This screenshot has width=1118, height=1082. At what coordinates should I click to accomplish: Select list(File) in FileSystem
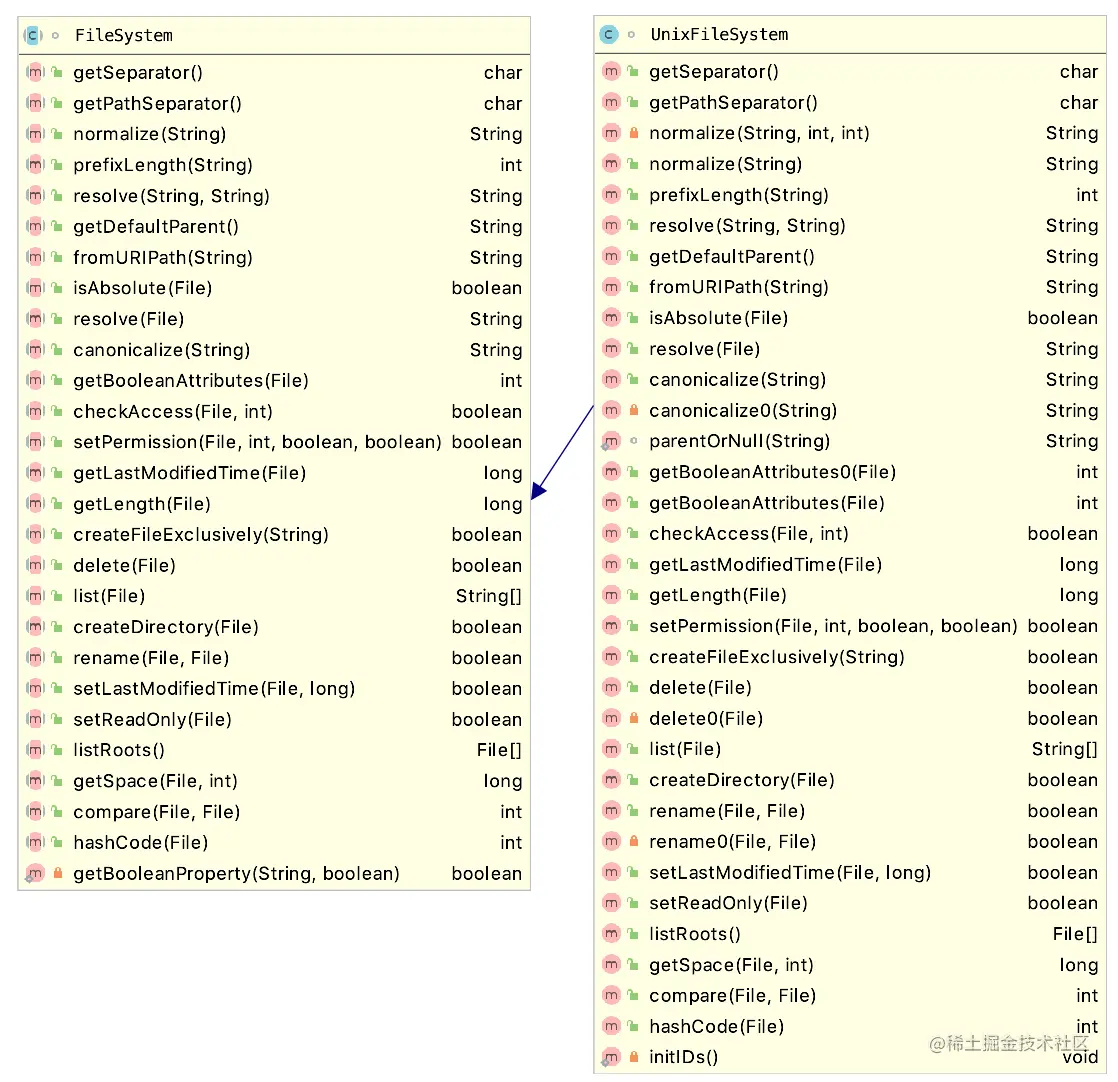[109, 596]
